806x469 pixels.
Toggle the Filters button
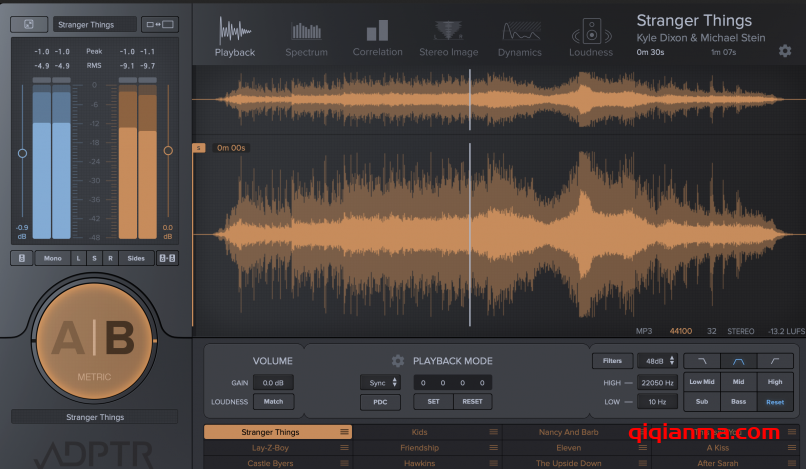click(612, 361)
